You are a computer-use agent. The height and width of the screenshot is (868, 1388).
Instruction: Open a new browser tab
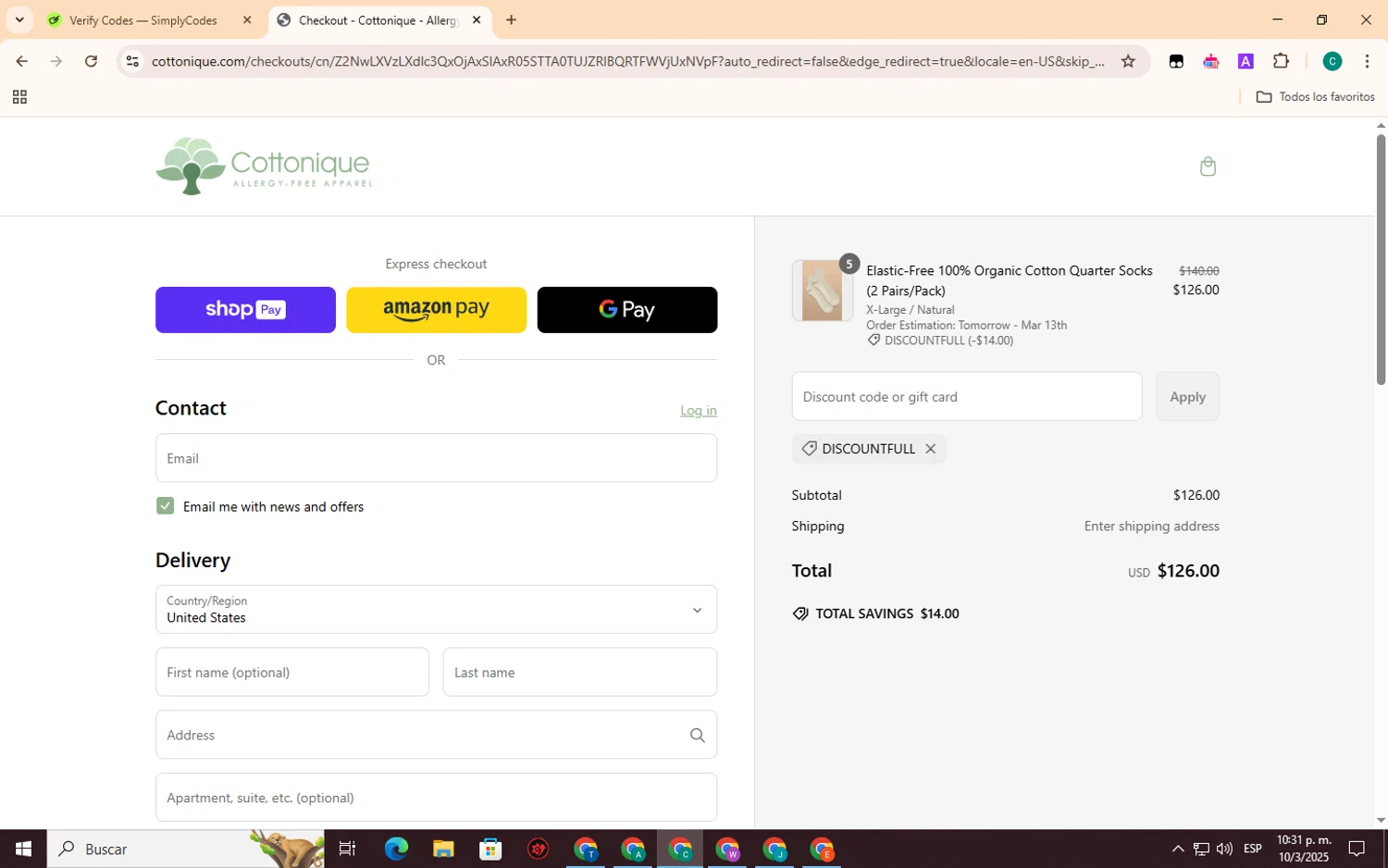511,19
